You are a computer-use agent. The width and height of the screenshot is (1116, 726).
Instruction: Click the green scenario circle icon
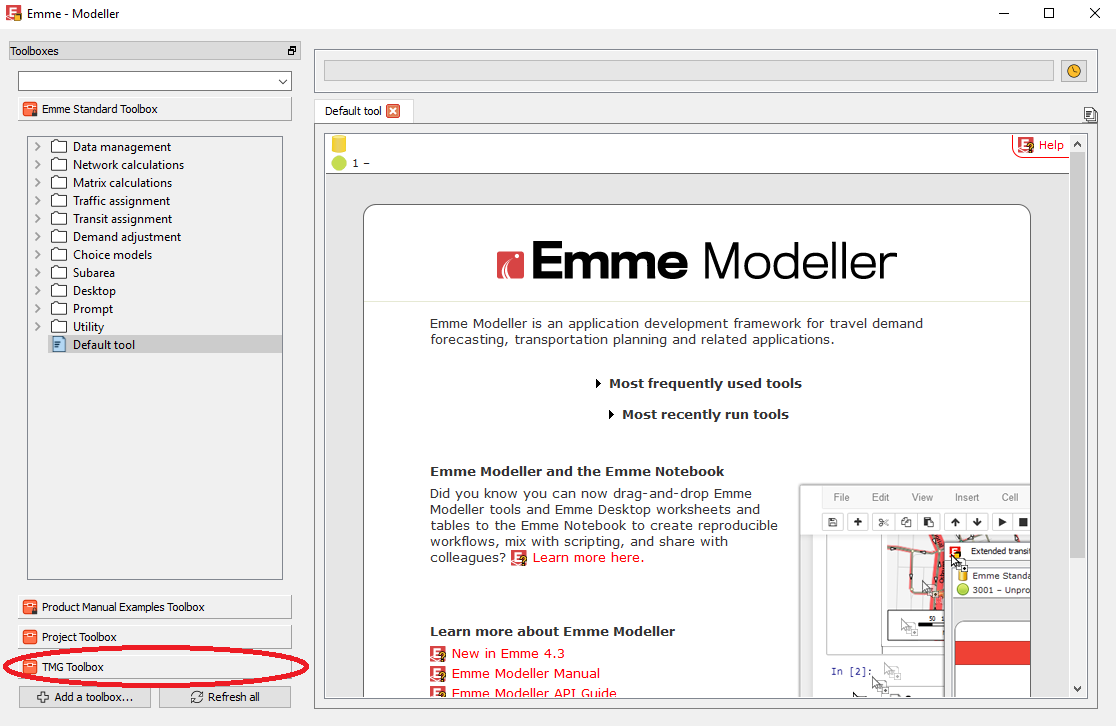[x=339, y=163]
